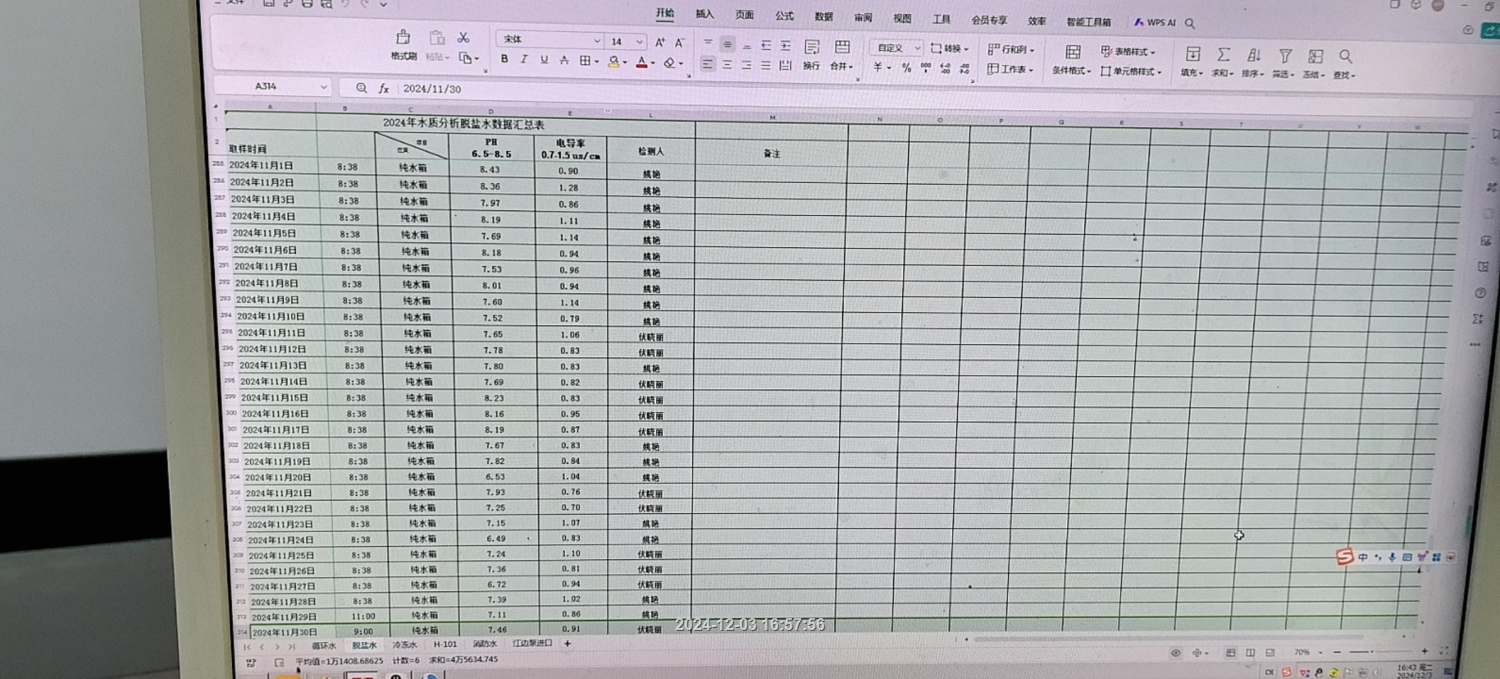Toggle Italic formatting
1500x679 pixels.
pos(524,59)
